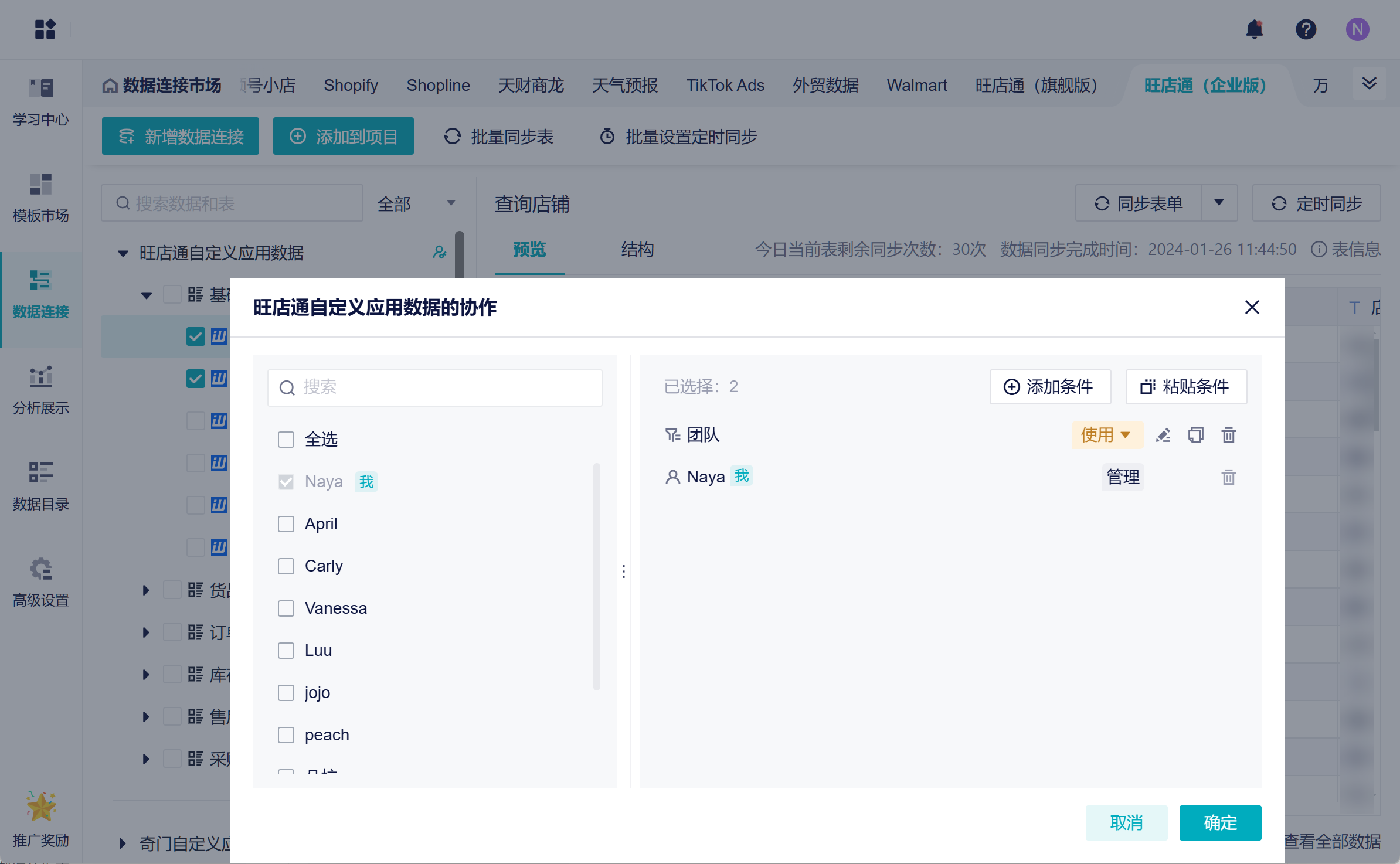The height and width of the screenshot is (864, 1400).
Task: Confirm with the 确定 button
Action: (1219, 822)
